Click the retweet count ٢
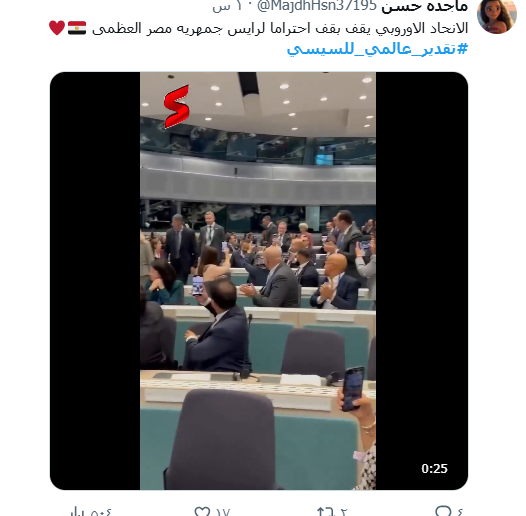526x516 pixels. pos(344,512)
